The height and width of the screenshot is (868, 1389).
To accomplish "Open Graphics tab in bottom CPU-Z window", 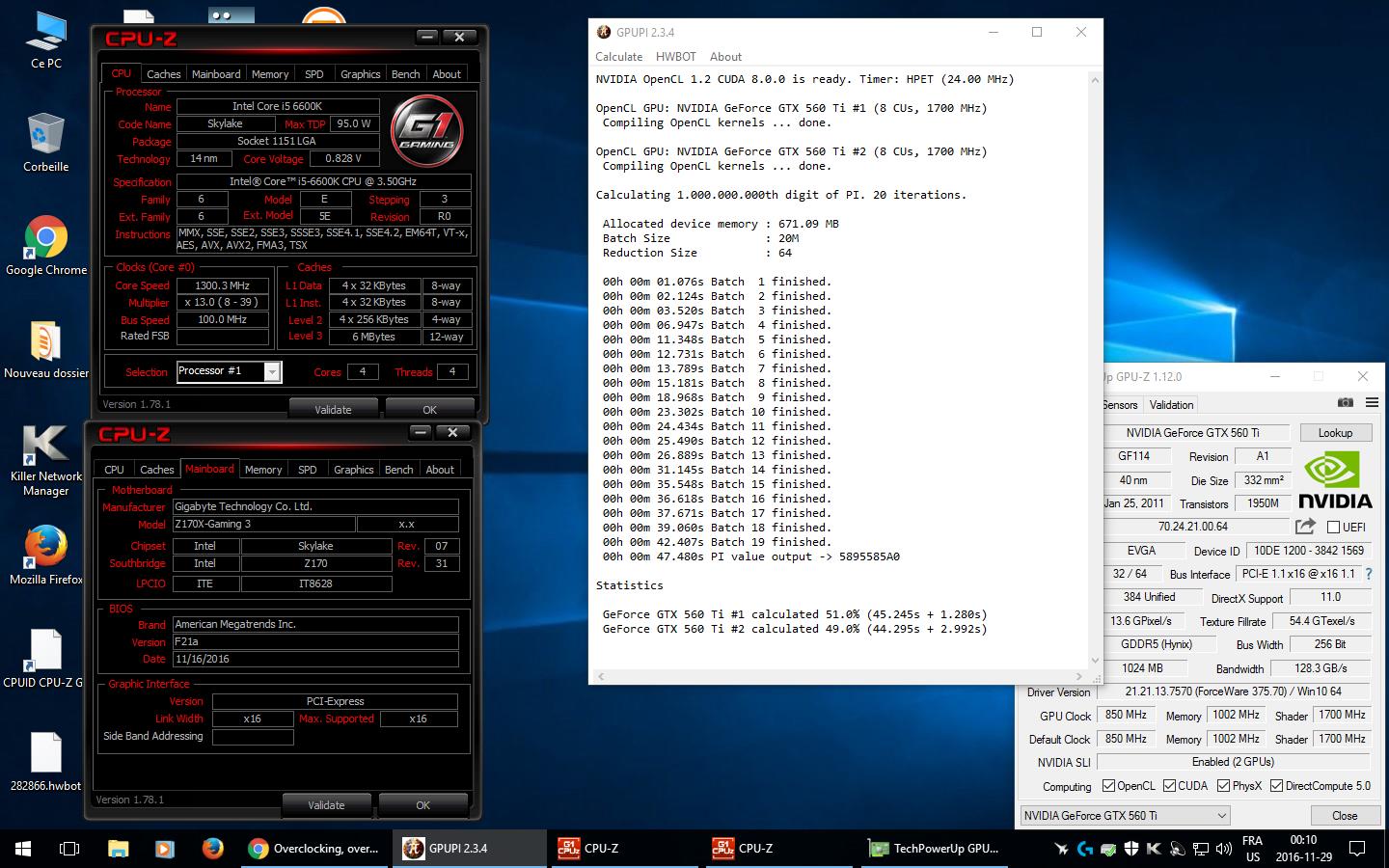I will tap(353, 470).
